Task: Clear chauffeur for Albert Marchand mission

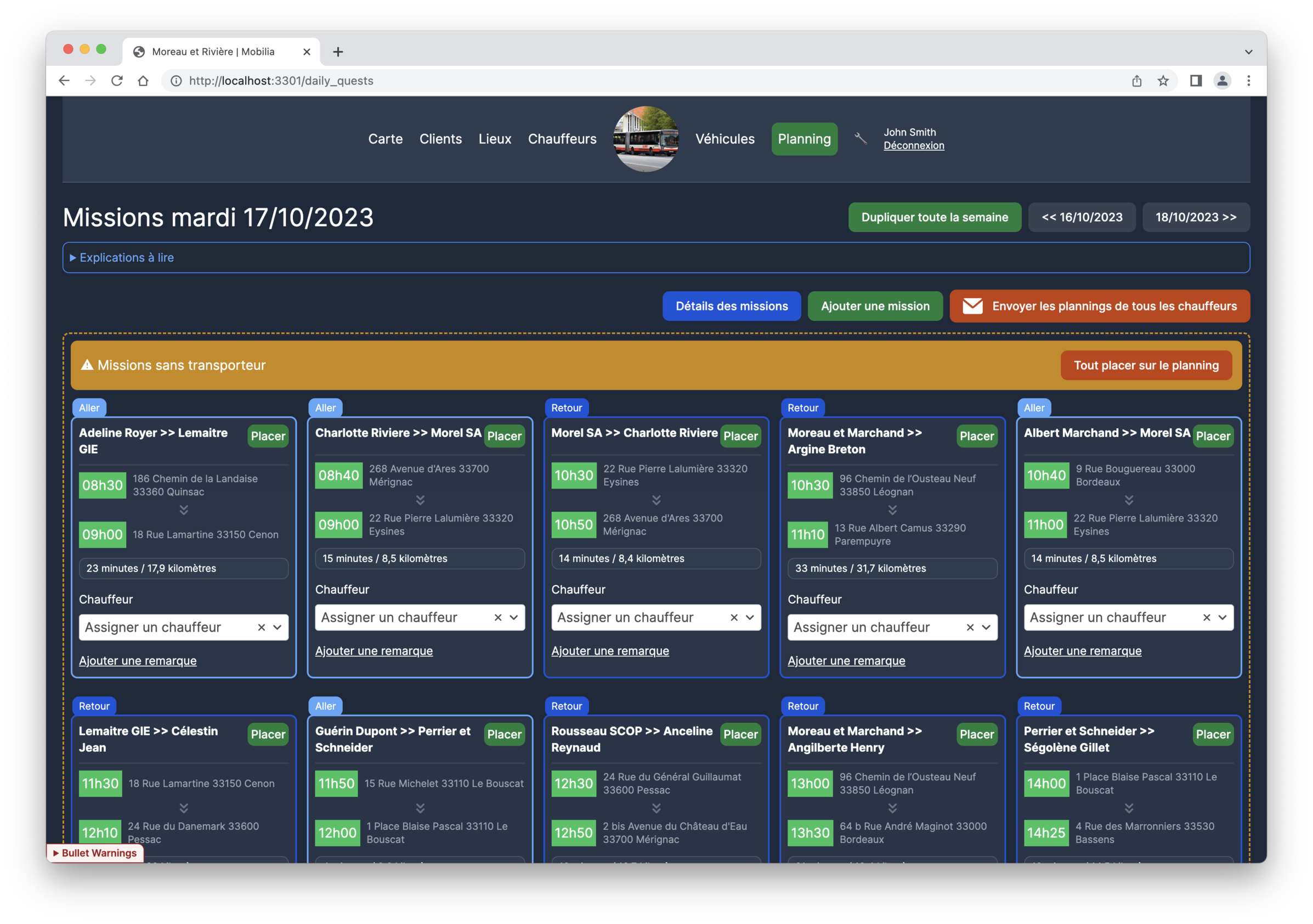Action: pos(1206,617)
